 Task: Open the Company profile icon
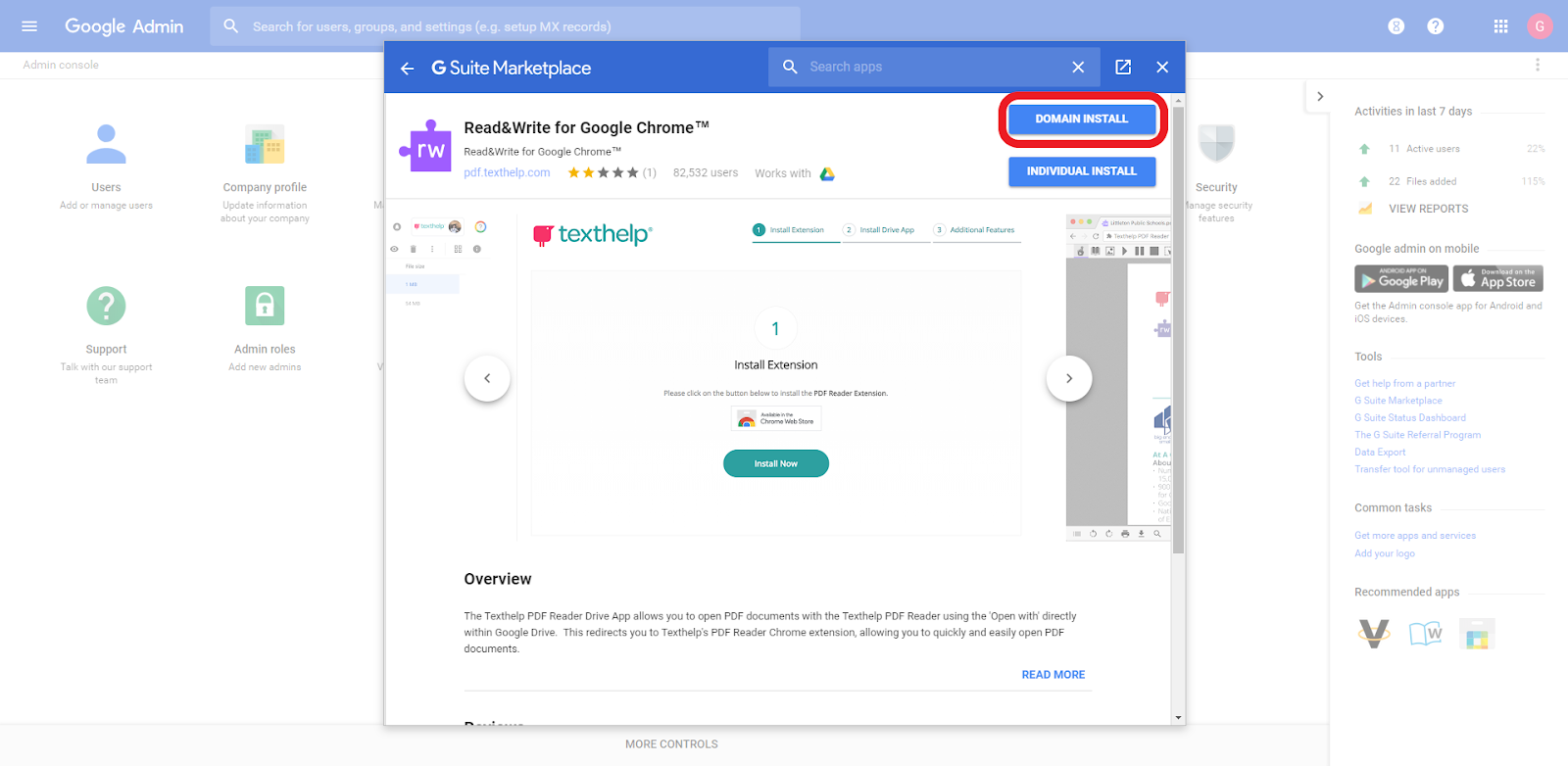click(265, 145)
